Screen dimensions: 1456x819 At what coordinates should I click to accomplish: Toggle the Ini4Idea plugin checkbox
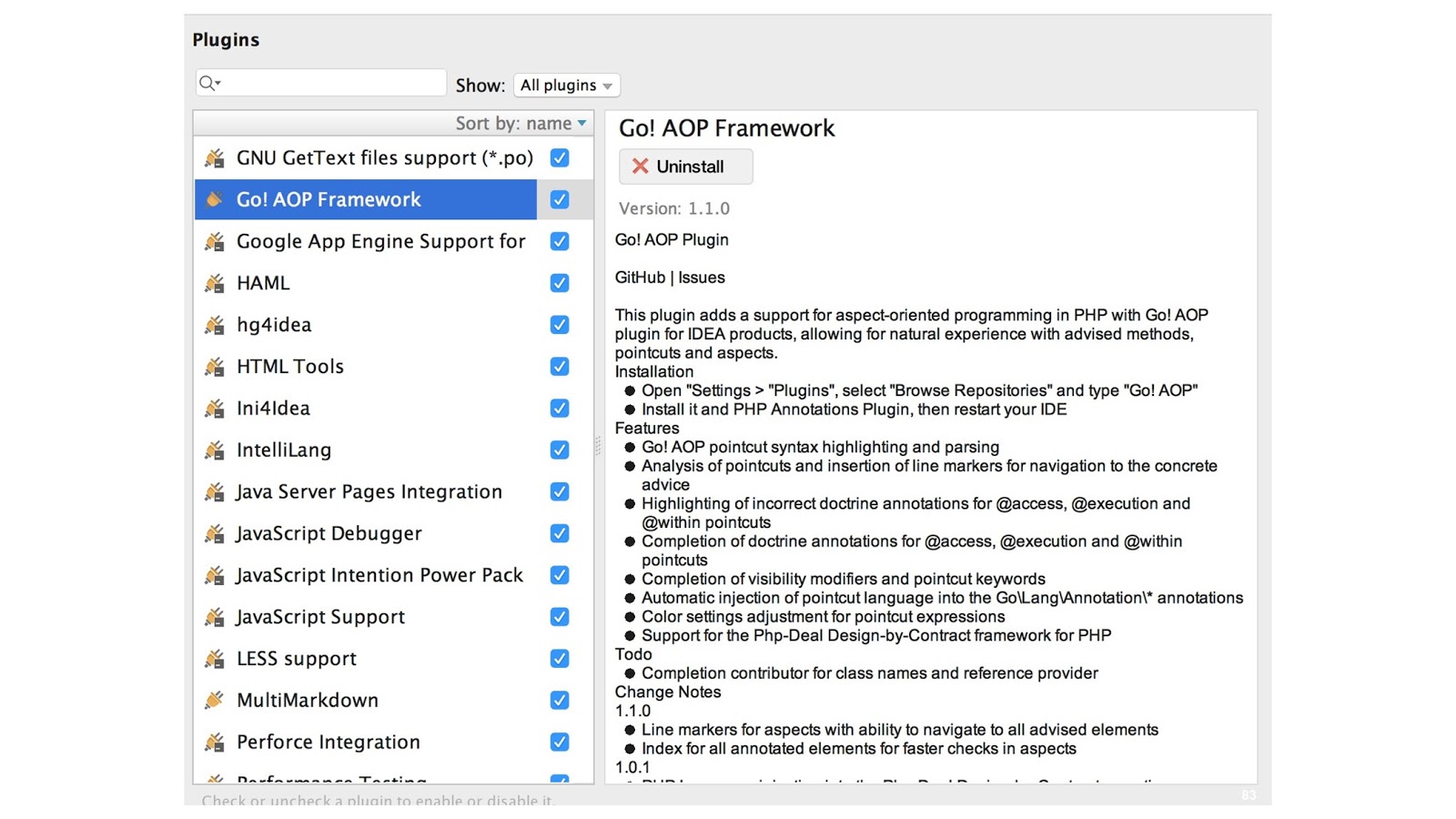click(x=560, y=409)
